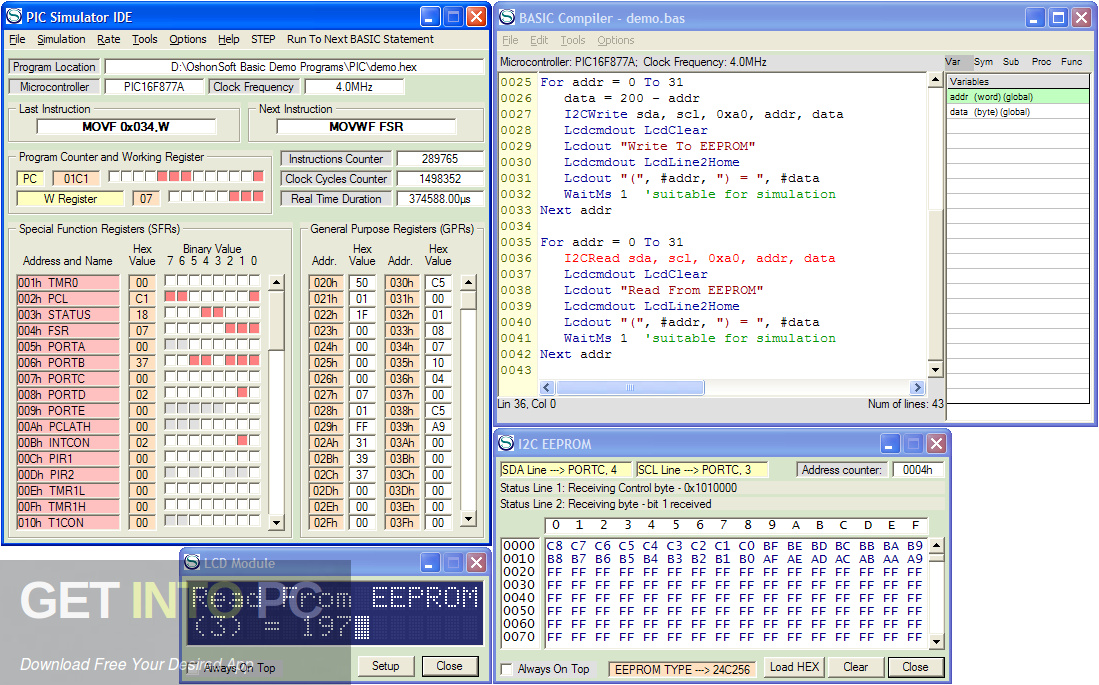
Task: Click the Address counter value 0004h
Action: tap(917, 470)
